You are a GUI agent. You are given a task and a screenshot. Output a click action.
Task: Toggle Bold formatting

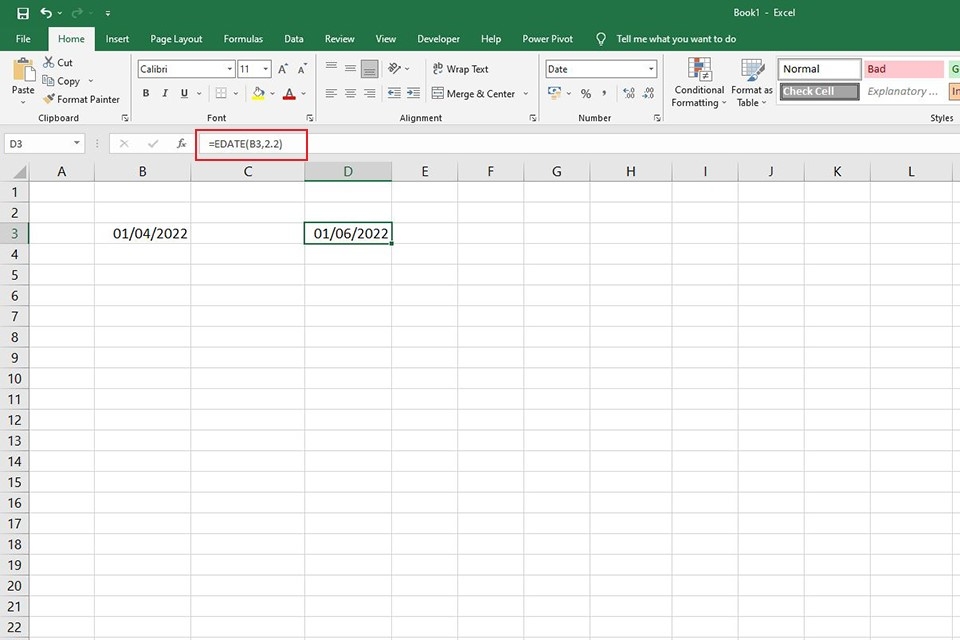(x=146, y=94)
